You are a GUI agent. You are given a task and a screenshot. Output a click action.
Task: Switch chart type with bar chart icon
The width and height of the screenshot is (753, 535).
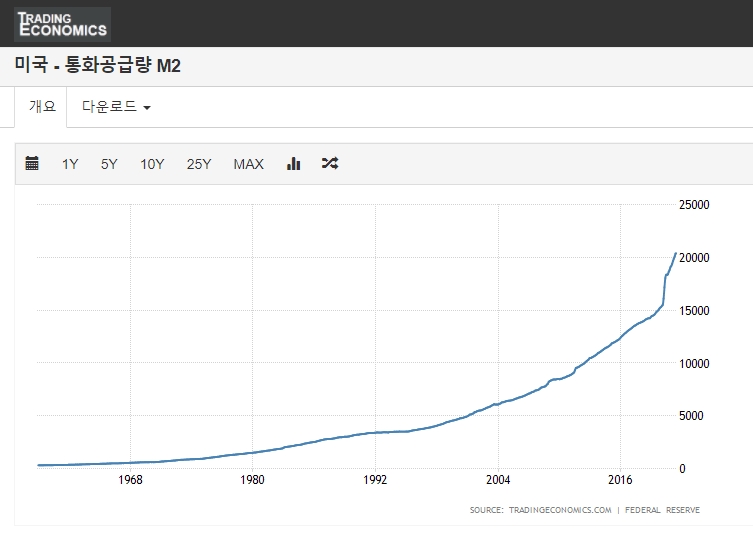coord(293,163)
